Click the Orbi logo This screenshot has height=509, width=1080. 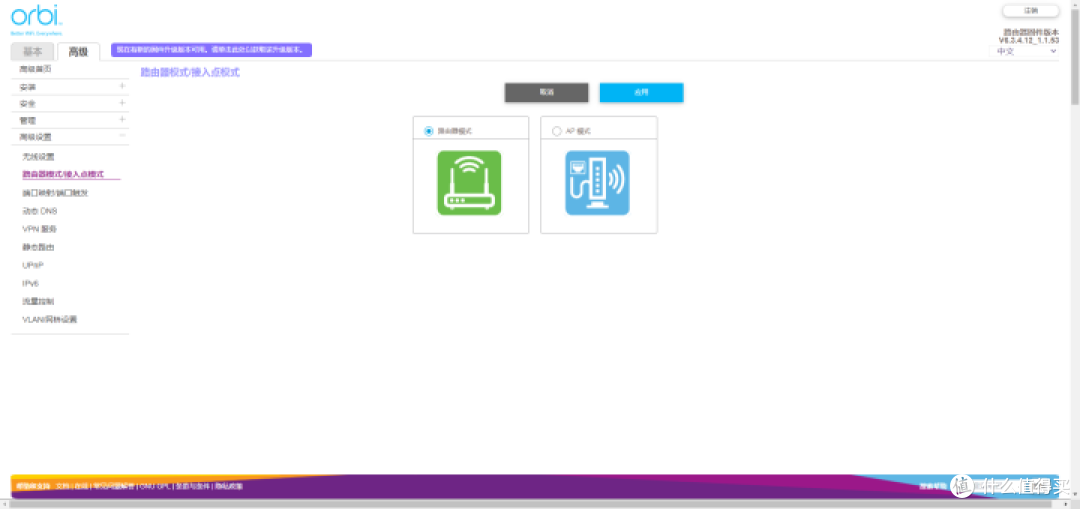click(37, 20)
